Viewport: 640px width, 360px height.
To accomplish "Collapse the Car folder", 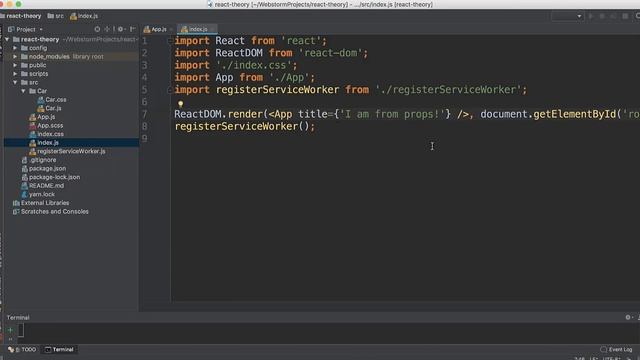I will click(23, 91).
